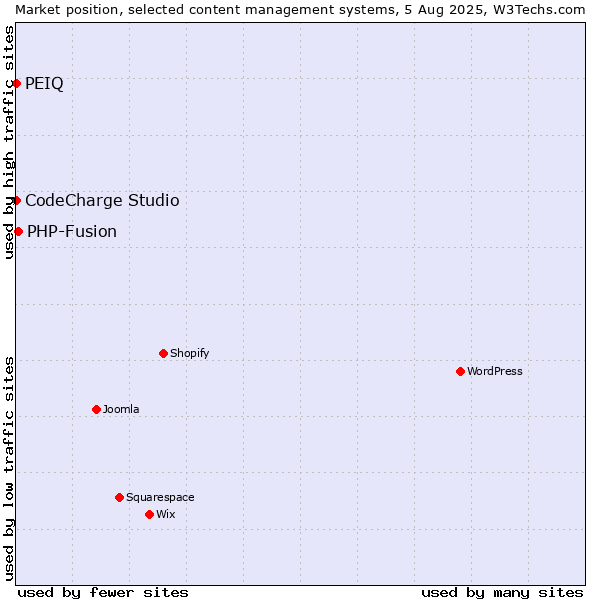Image resolution: width=600 pixels, height=600 pixels.
Task: Select the WordPress data point
Action: pos(460,372)
